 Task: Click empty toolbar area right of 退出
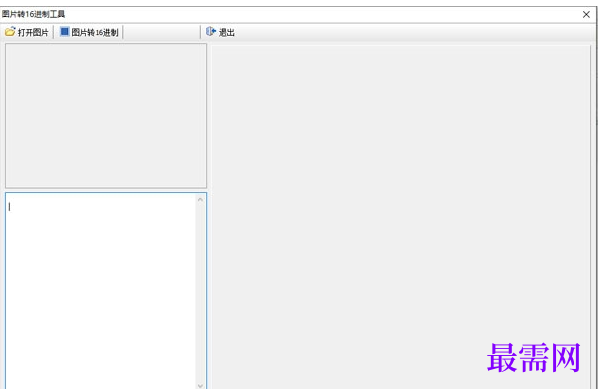(x=414, y=32)
